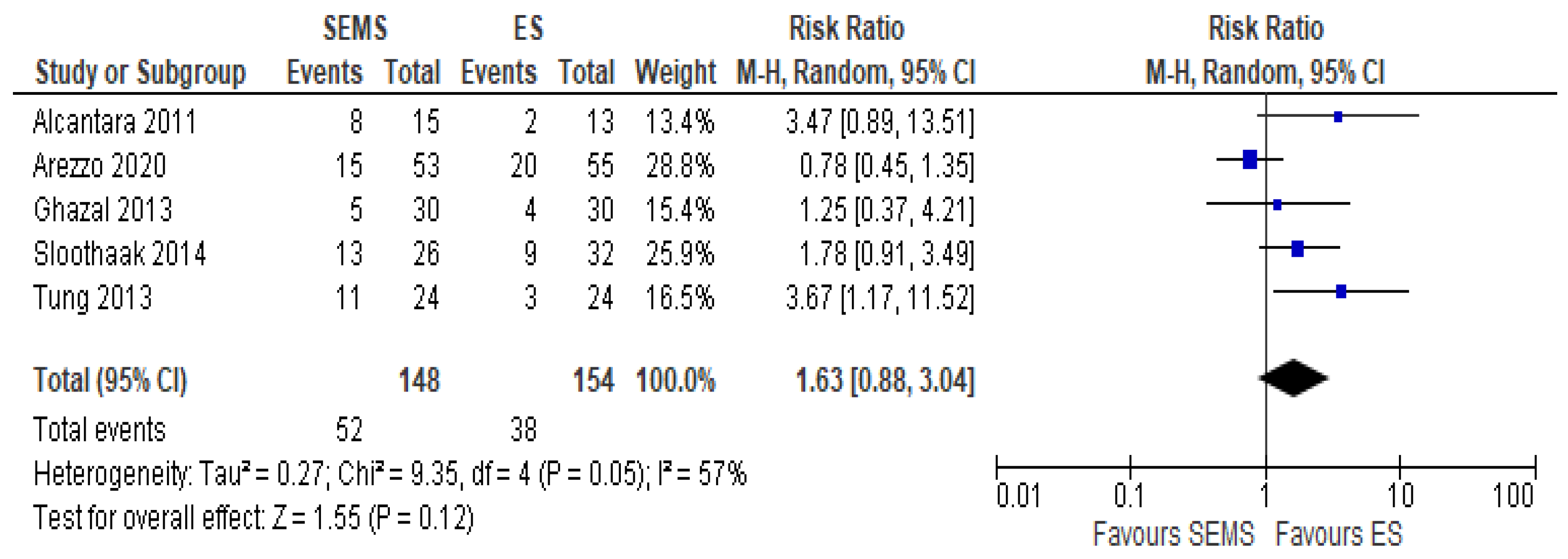The image size is (1568, 559).
Task: Click the Favours SEMS axis label
Action: [x=1173, y=534]
